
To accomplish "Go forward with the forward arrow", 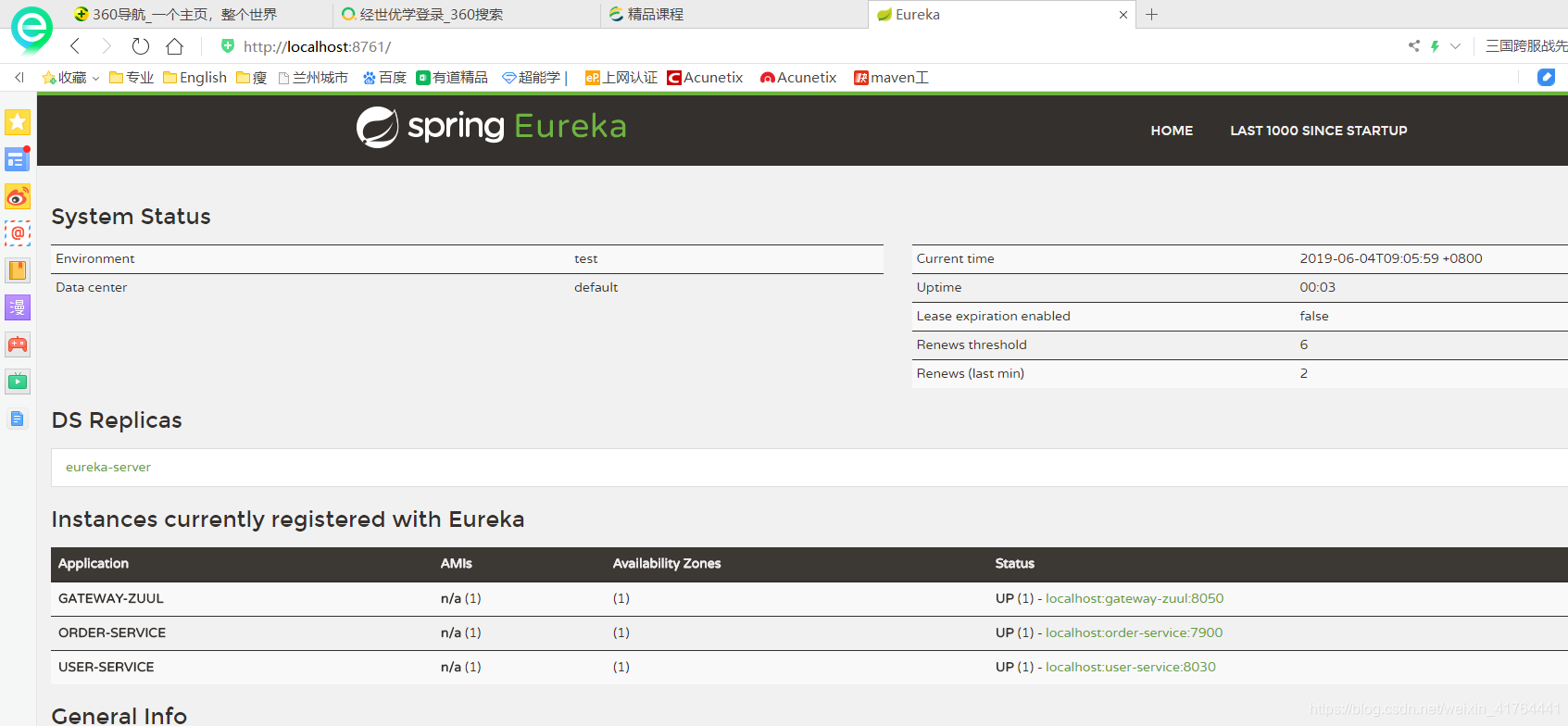I will (x=107, y=46).
